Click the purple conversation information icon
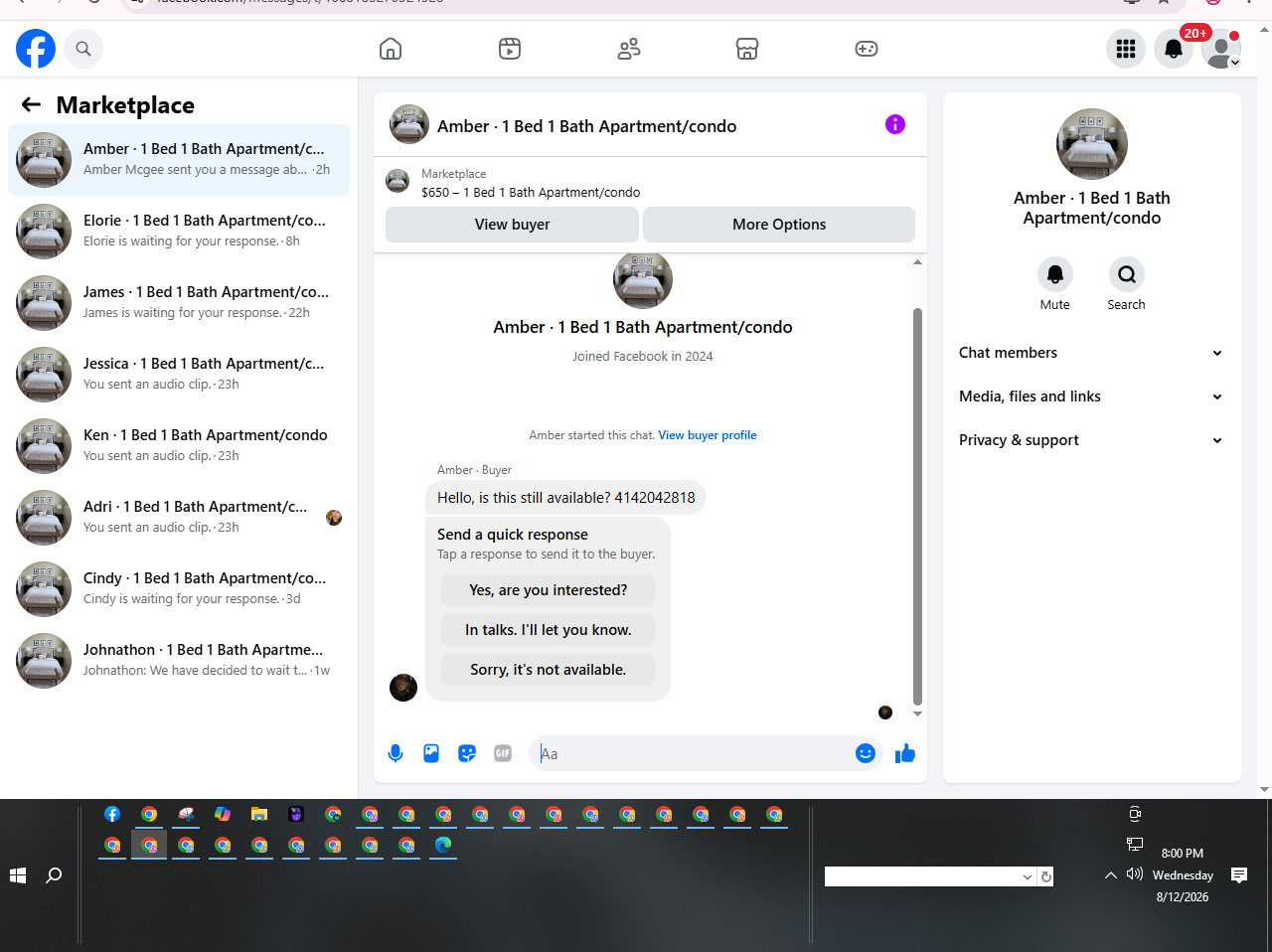 point(895,124)
